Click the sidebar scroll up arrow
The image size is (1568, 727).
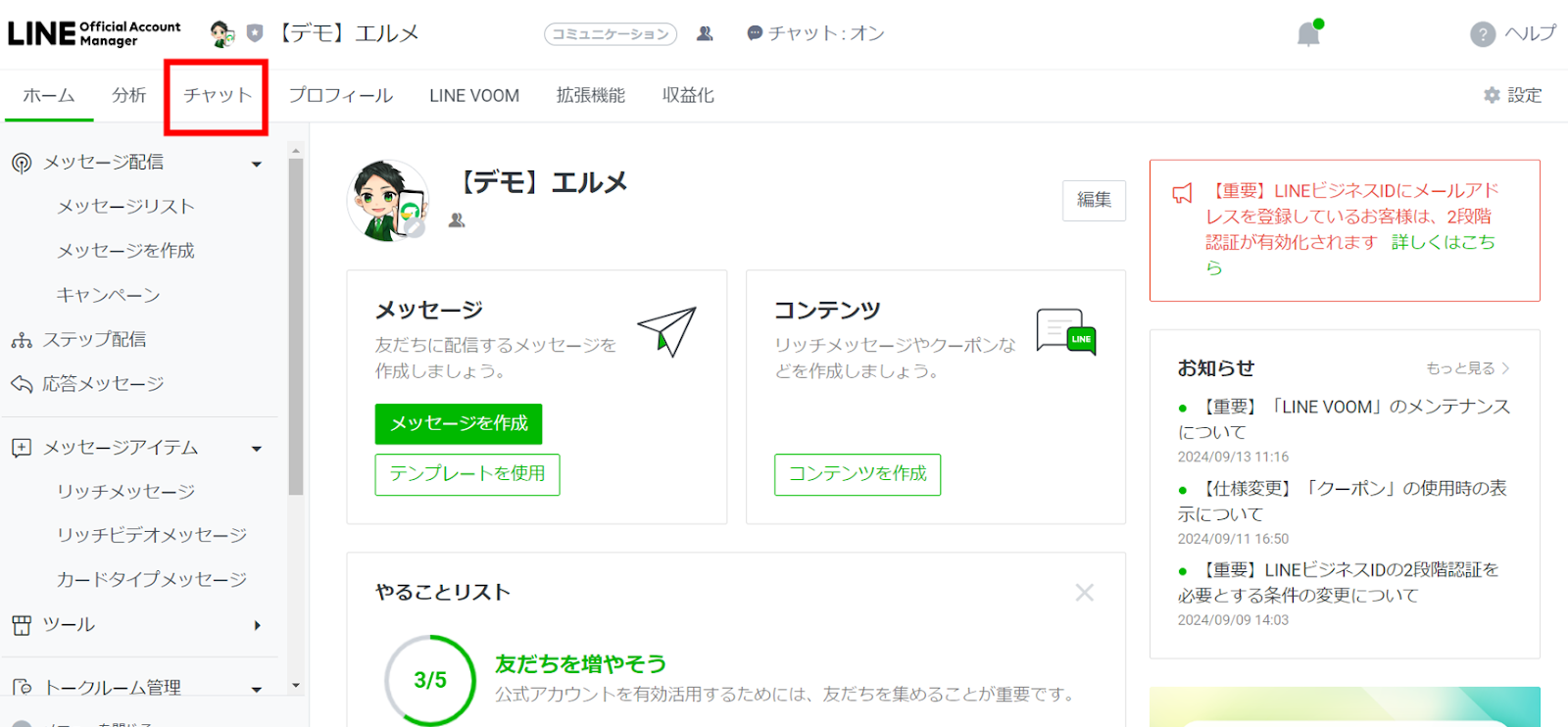[296, 151]
